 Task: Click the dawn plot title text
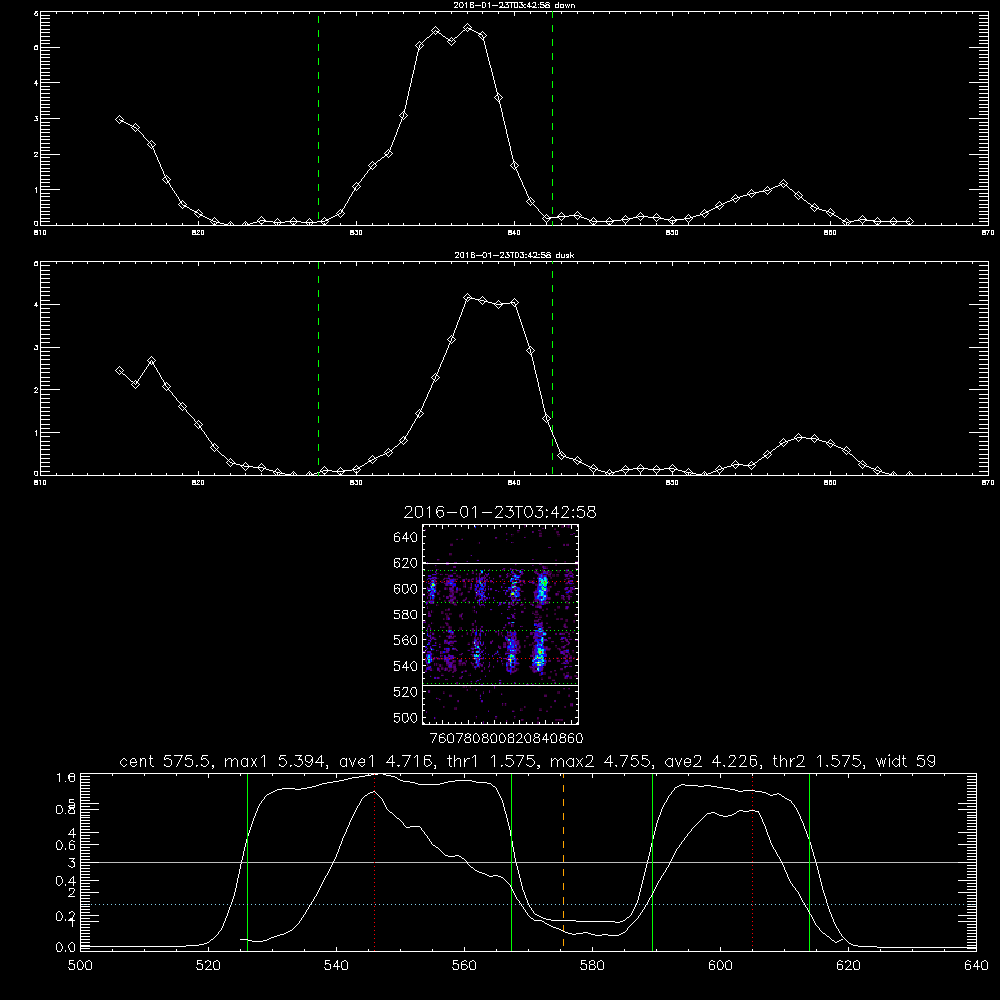click(x=514, y=5)
